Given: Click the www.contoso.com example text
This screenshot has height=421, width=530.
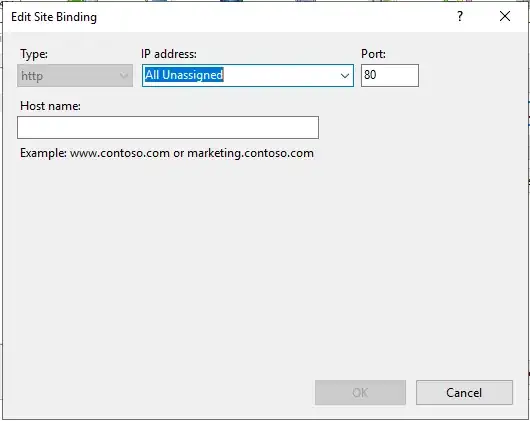Looking at the screenshot, I should (x=120, y=153).
